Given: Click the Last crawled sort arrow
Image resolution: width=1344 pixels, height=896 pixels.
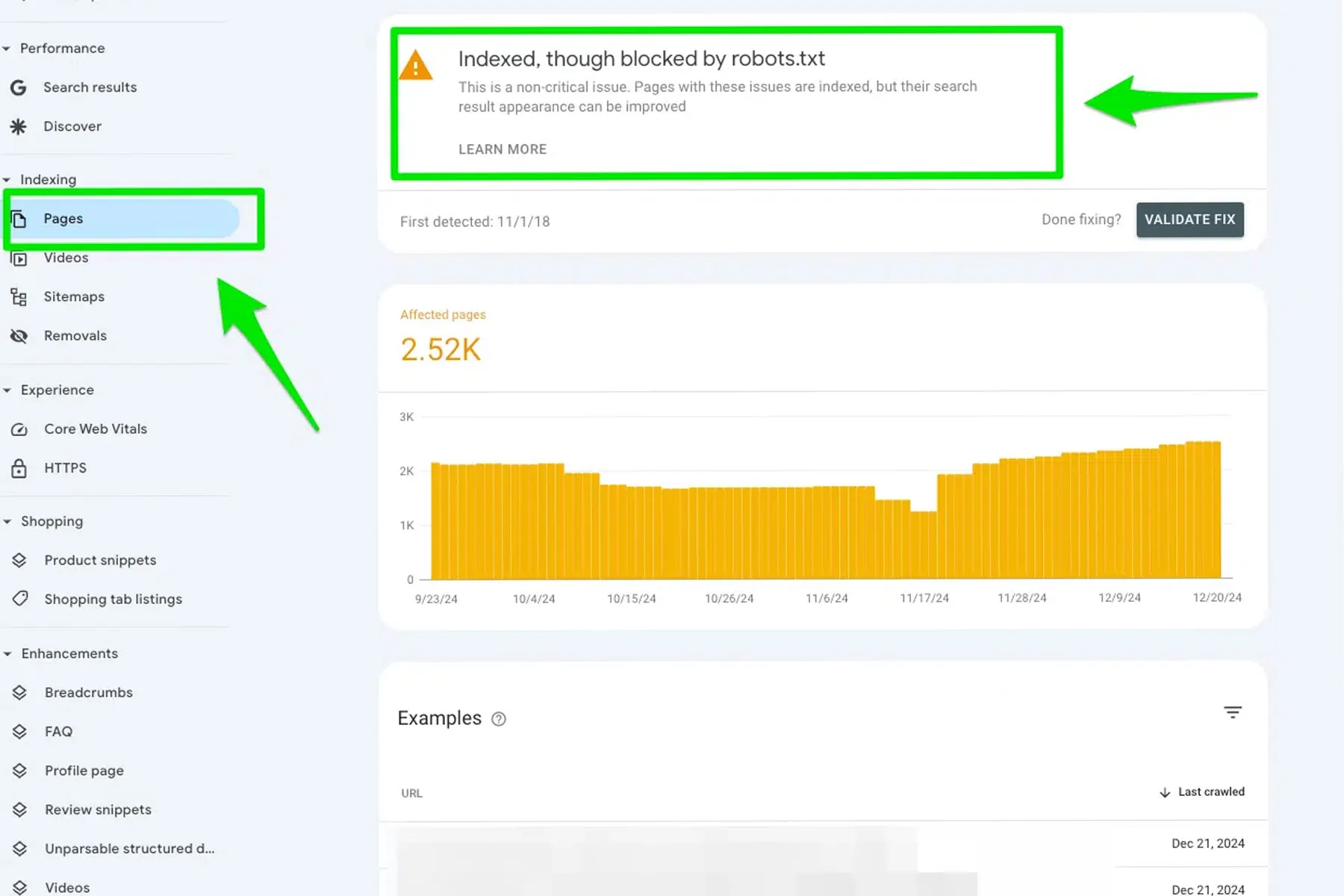Looking at the screenshot, I should click(1165, 792).
